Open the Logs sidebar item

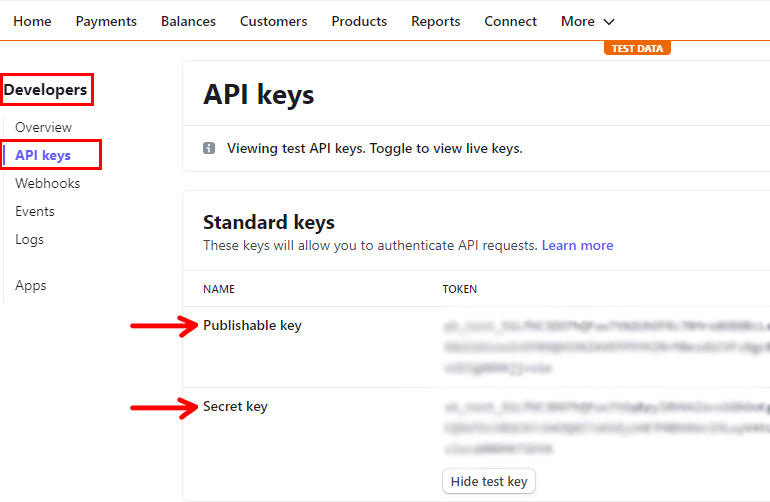click(x=29, y=239)
